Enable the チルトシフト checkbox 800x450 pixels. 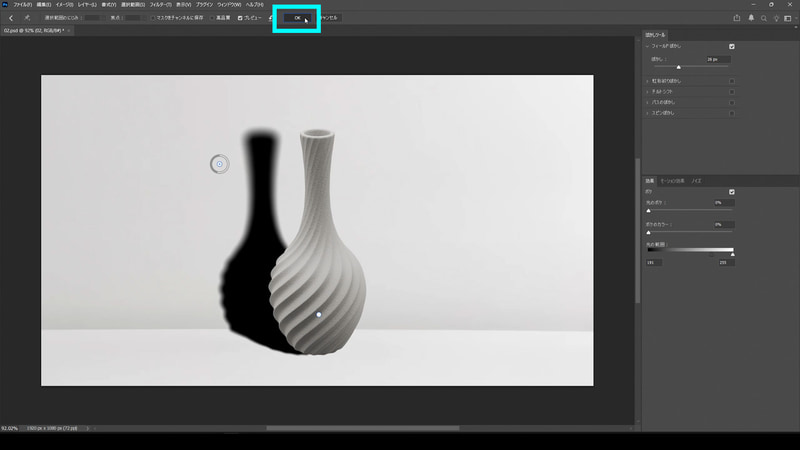[732, 92]
